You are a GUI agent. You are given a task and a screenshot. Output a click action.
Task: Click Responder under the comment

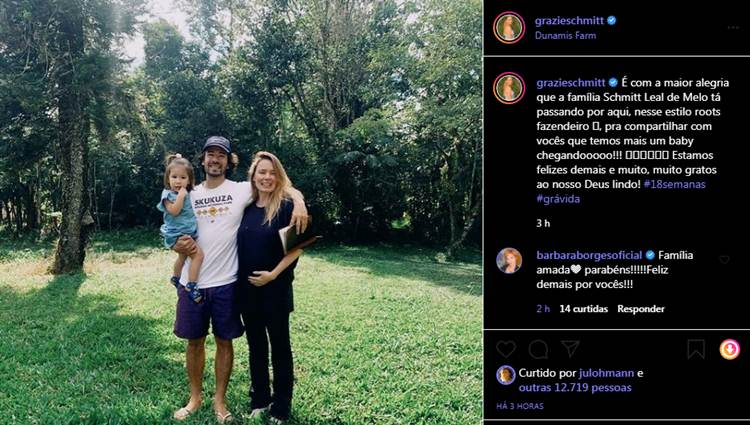pos(641,309)
